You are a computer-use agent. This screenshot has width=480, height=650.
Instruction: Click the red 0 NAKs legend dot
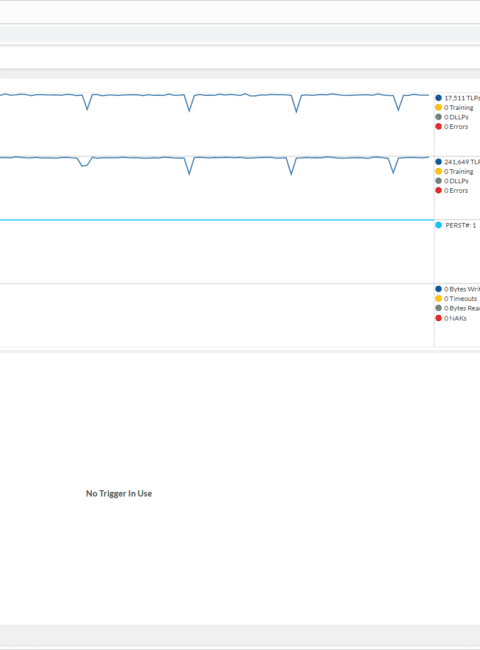[x=439, y=318]
